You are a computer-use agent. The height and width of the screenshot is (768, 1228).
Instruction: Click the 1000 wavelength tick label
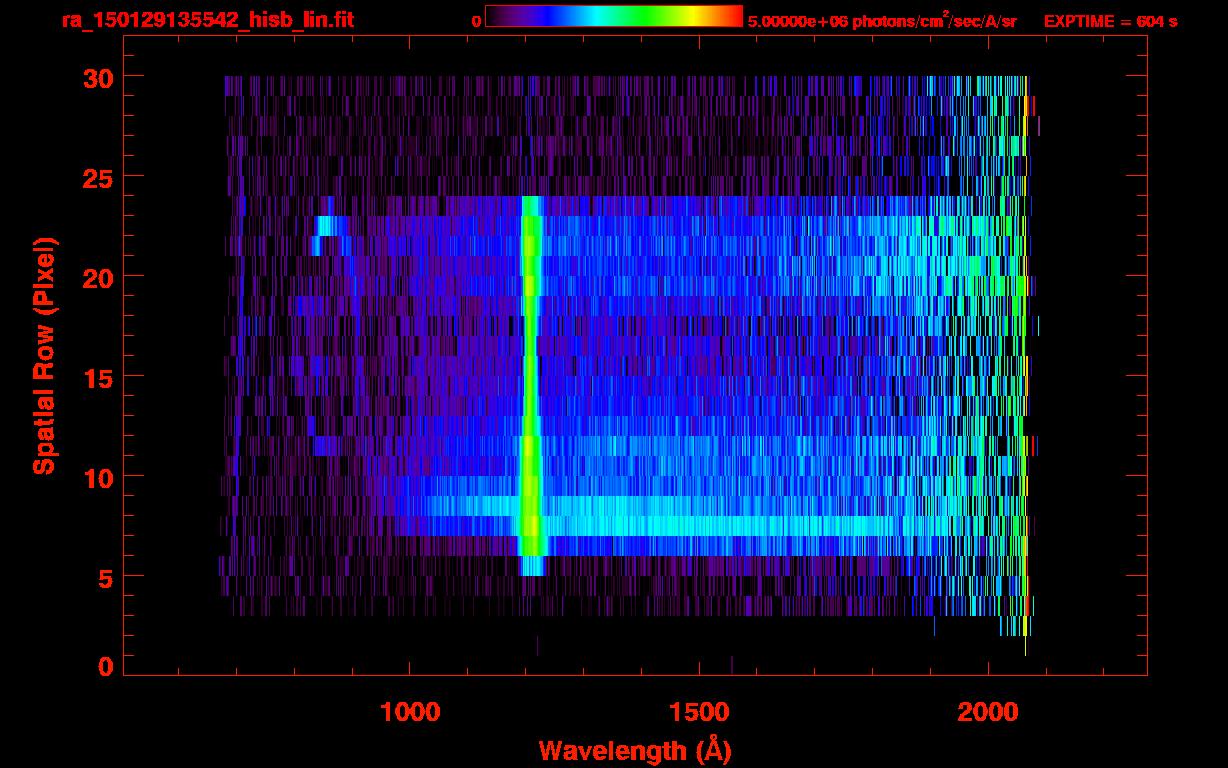pos(410,713)
